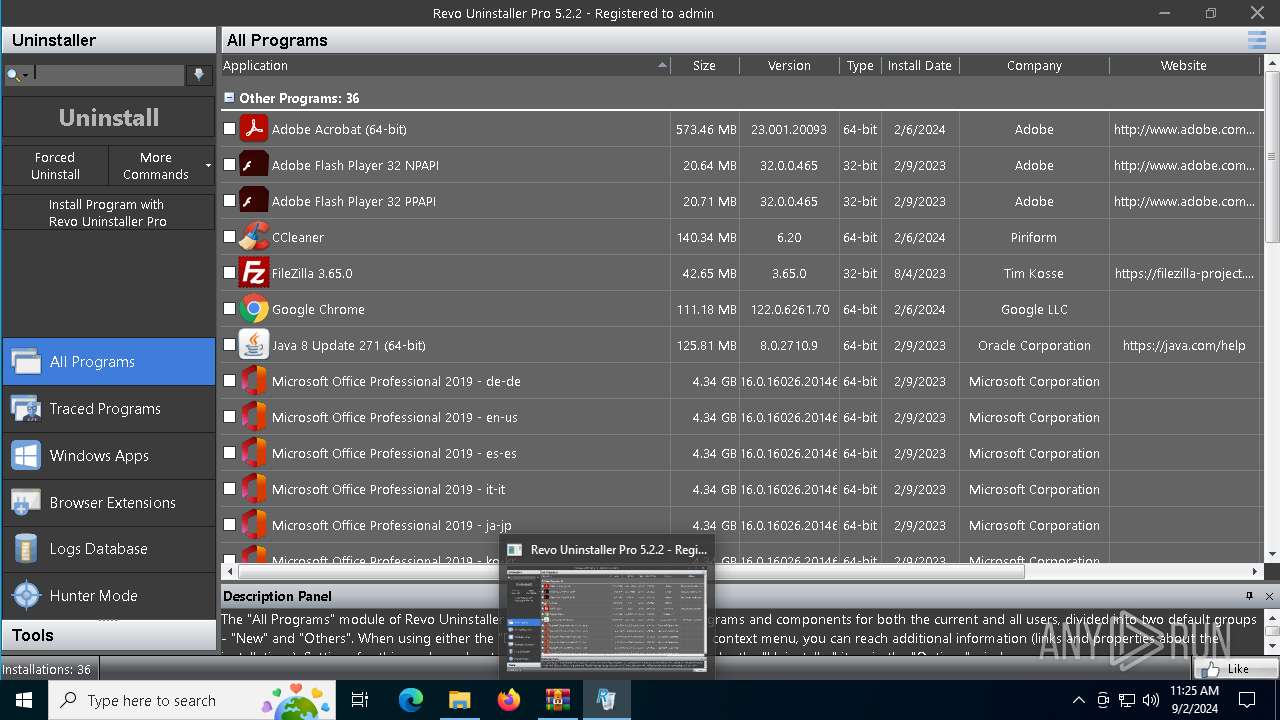Open the More Commands dropdown
Viewport: 1280px width, 720px height.
point(161,165)
